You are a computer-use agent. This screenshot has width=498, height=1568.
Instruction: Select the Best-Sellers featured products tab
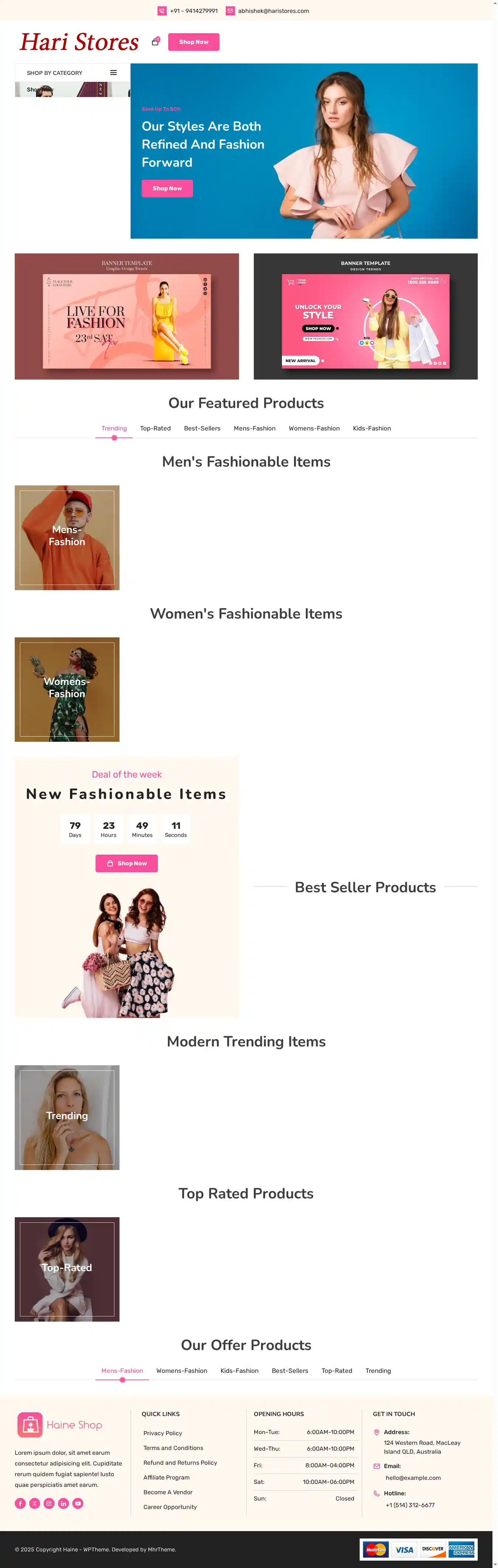click(x=202, y=429)
